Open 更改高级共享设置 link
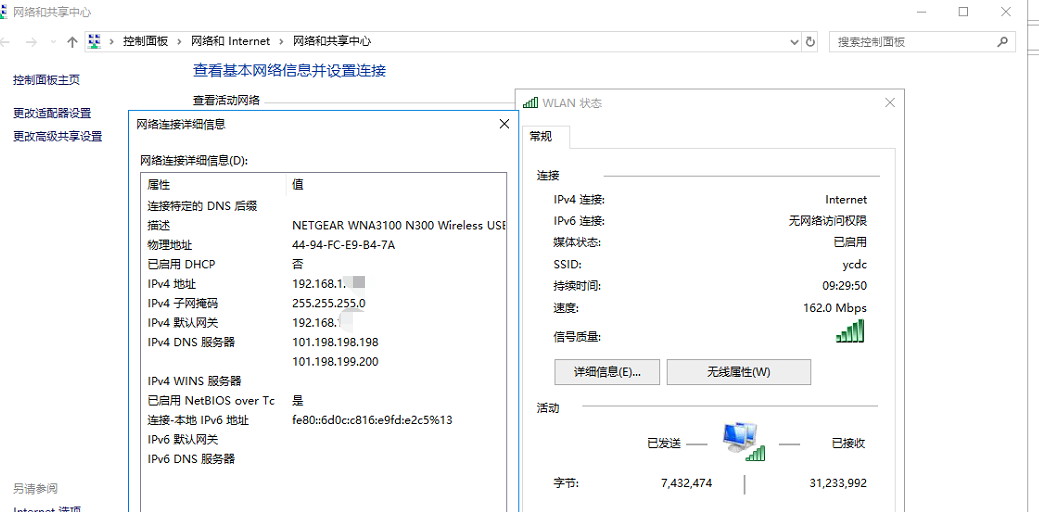This screenshot has height=512, width=1039. 58,136
